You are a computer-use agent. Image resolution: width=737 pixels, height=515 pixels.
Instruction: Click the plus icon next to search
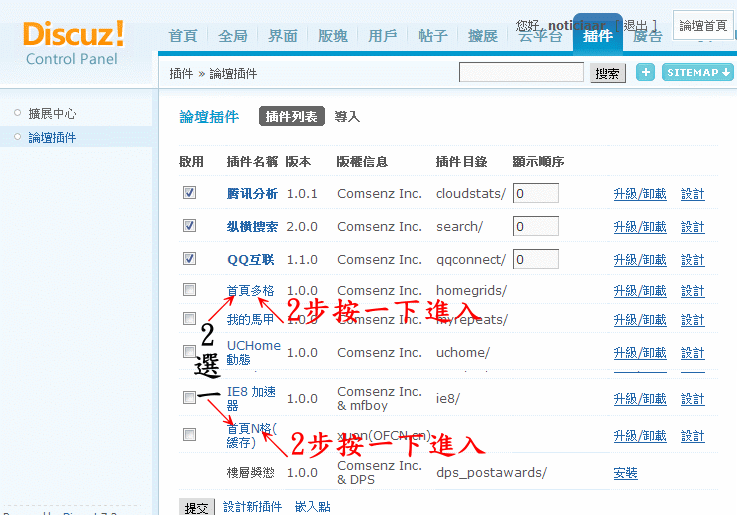pos(645,72)
